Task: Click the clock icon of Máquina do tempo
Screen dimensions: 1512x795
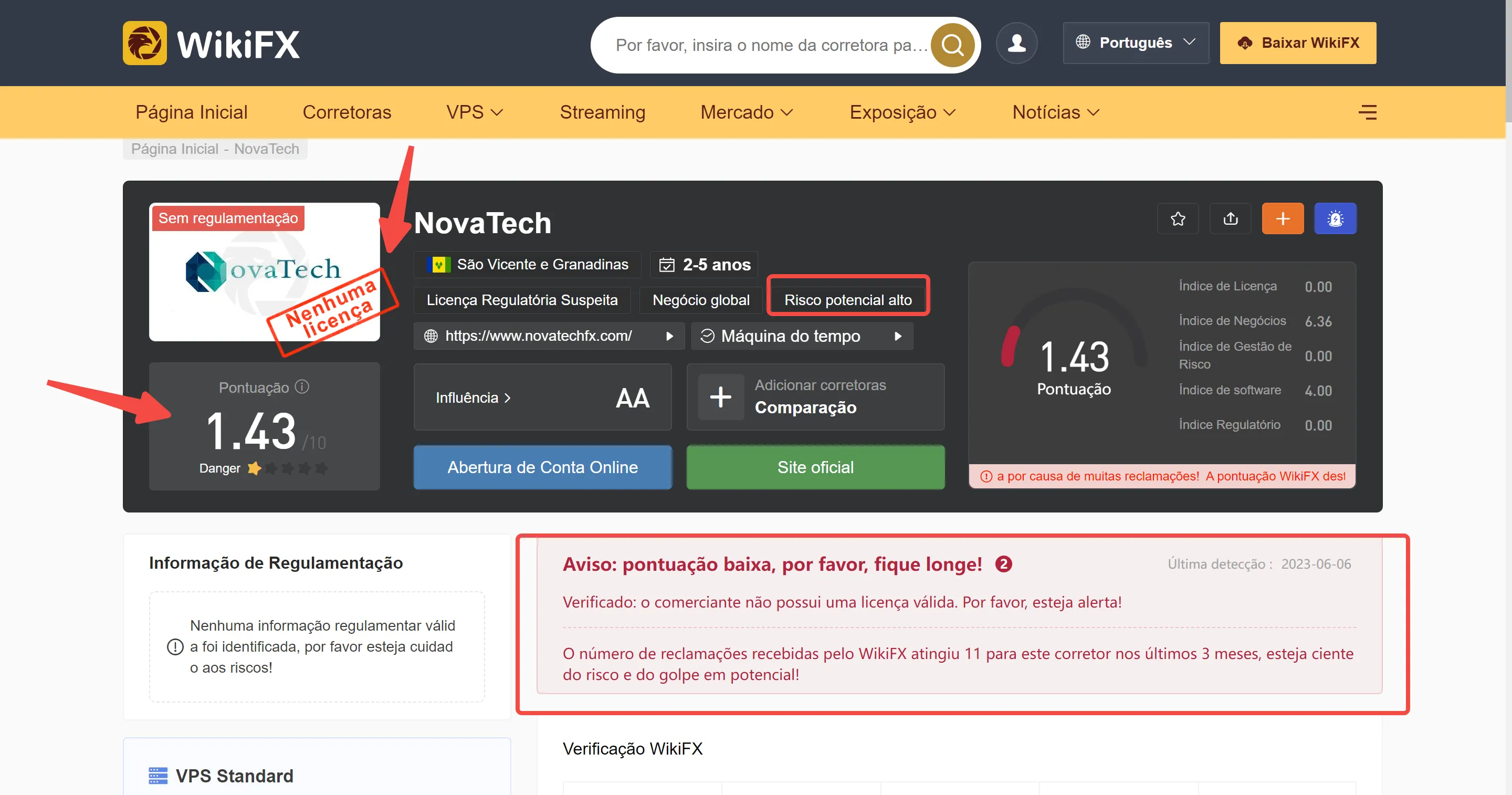Action: point(707,336)
